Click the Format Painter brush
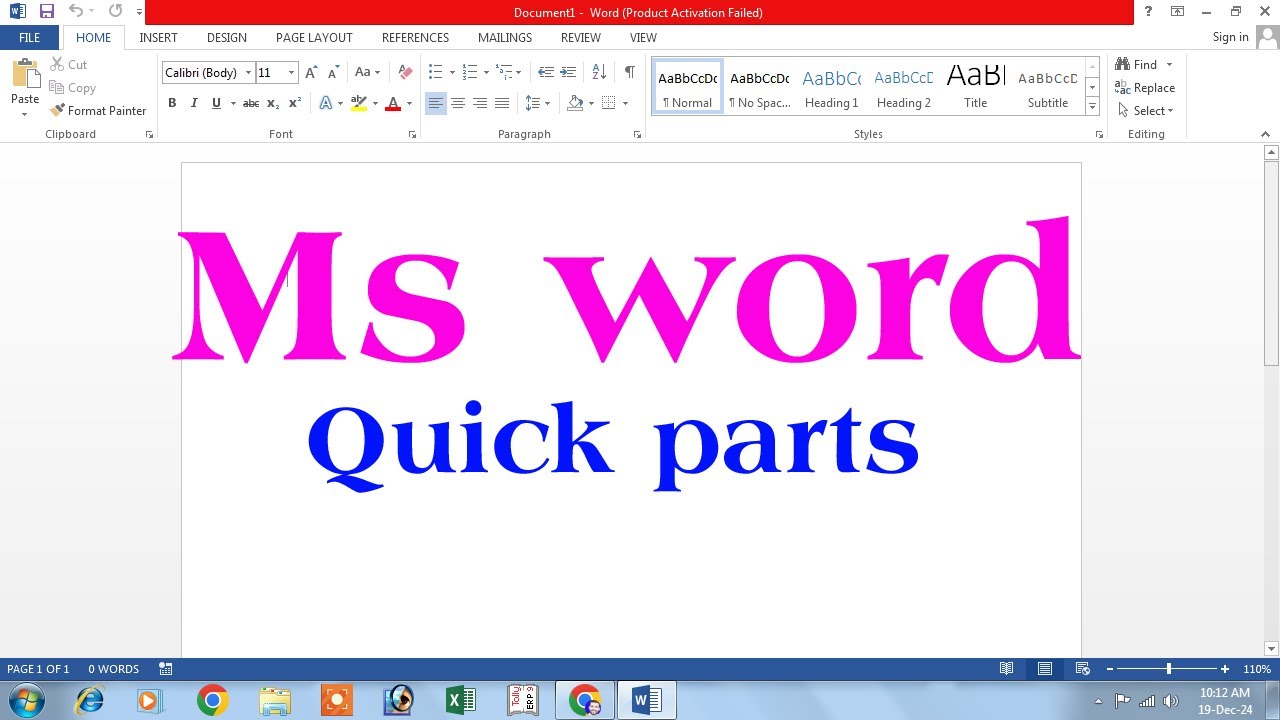 [98, 111]
